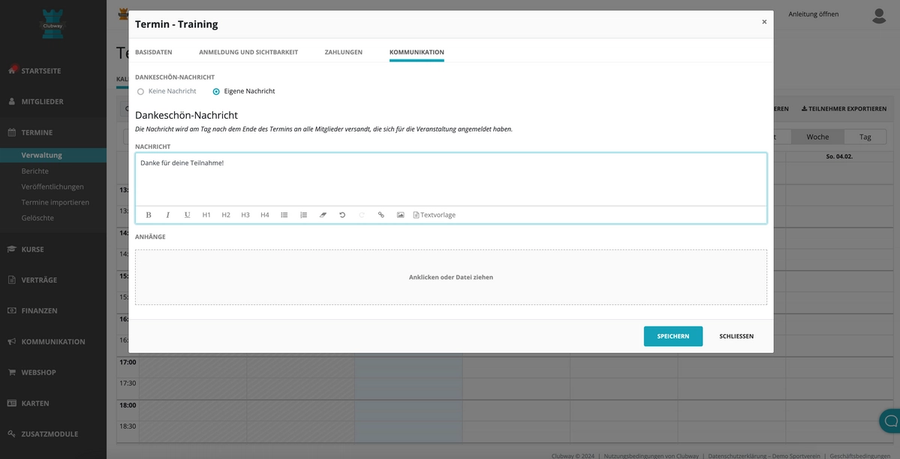Redo the last undone edit
The height and width of the screenshot is (459, 900).
[x=362, y=215]
